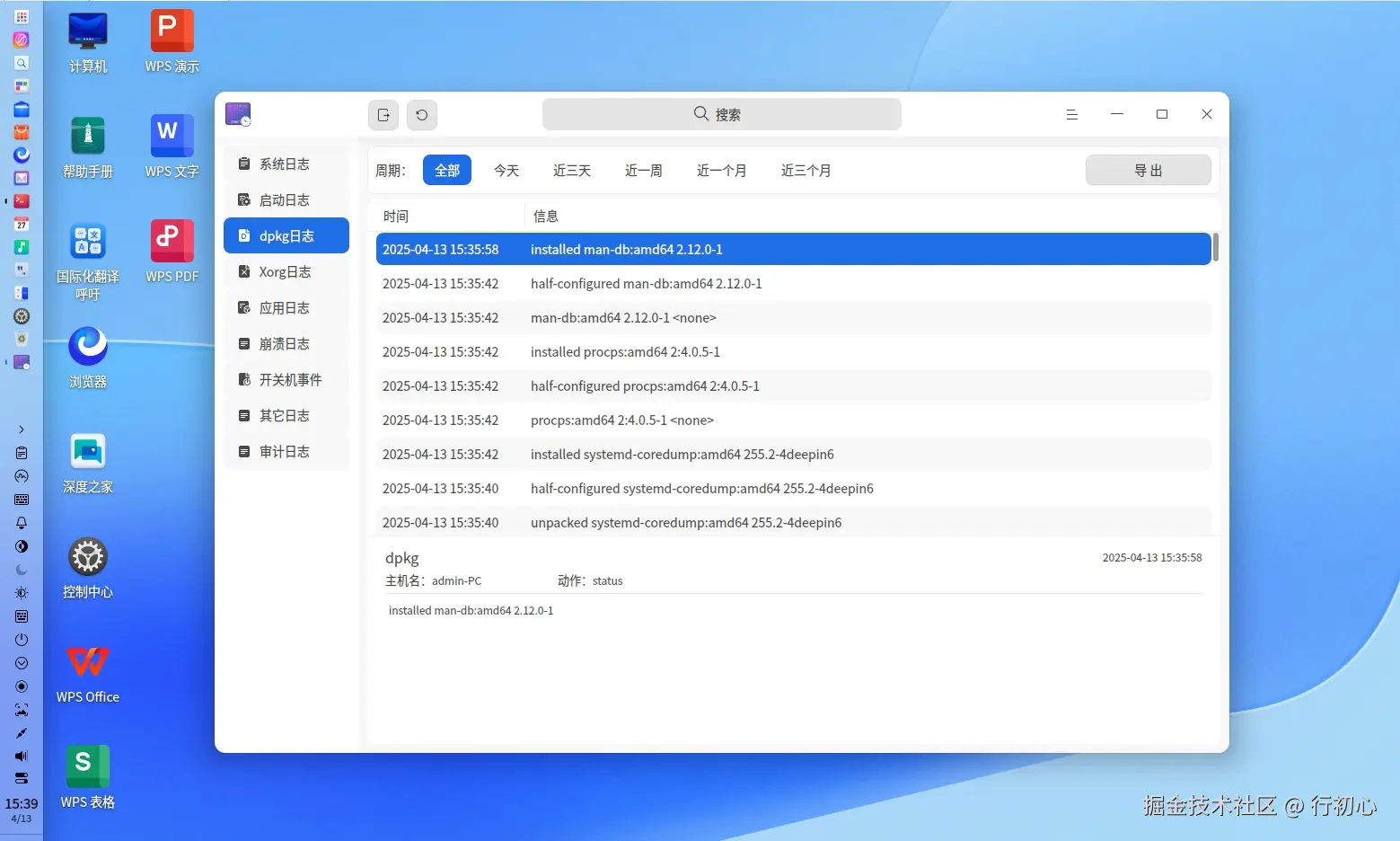
Task: Open the dock calendar icon
Action: click(22, 225)
